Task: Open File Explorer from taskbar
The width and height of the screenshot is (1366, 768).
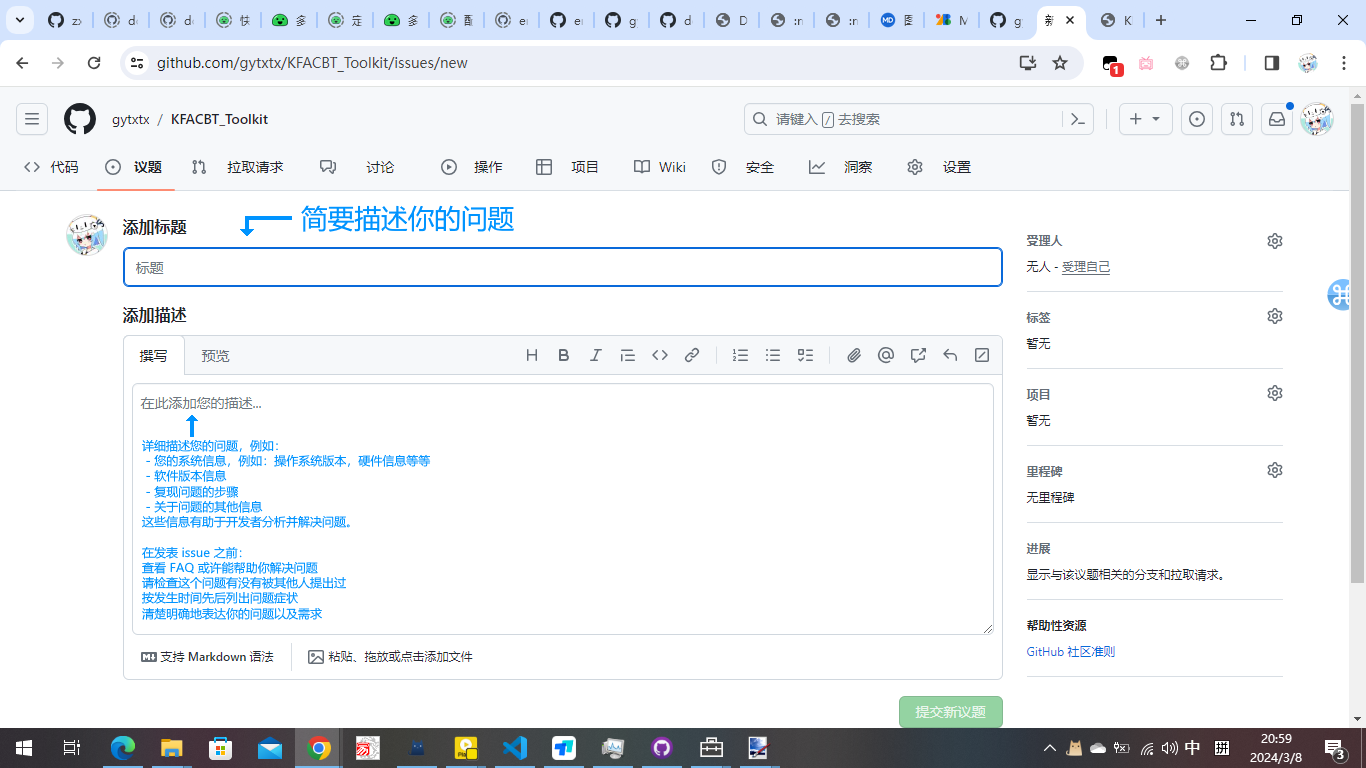Action: [172, 748]
